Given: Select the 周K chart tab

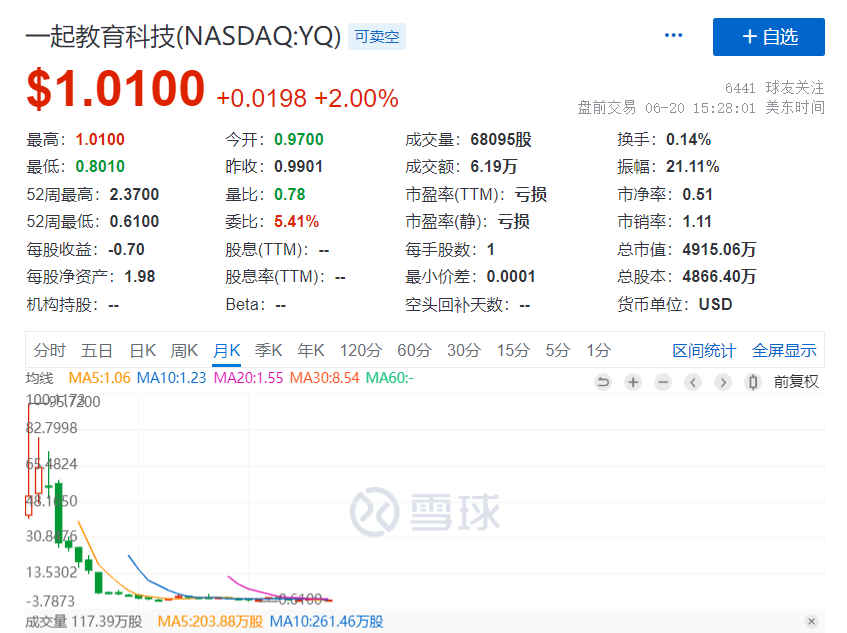Looking at the screenshot, I should coord(185,350).
